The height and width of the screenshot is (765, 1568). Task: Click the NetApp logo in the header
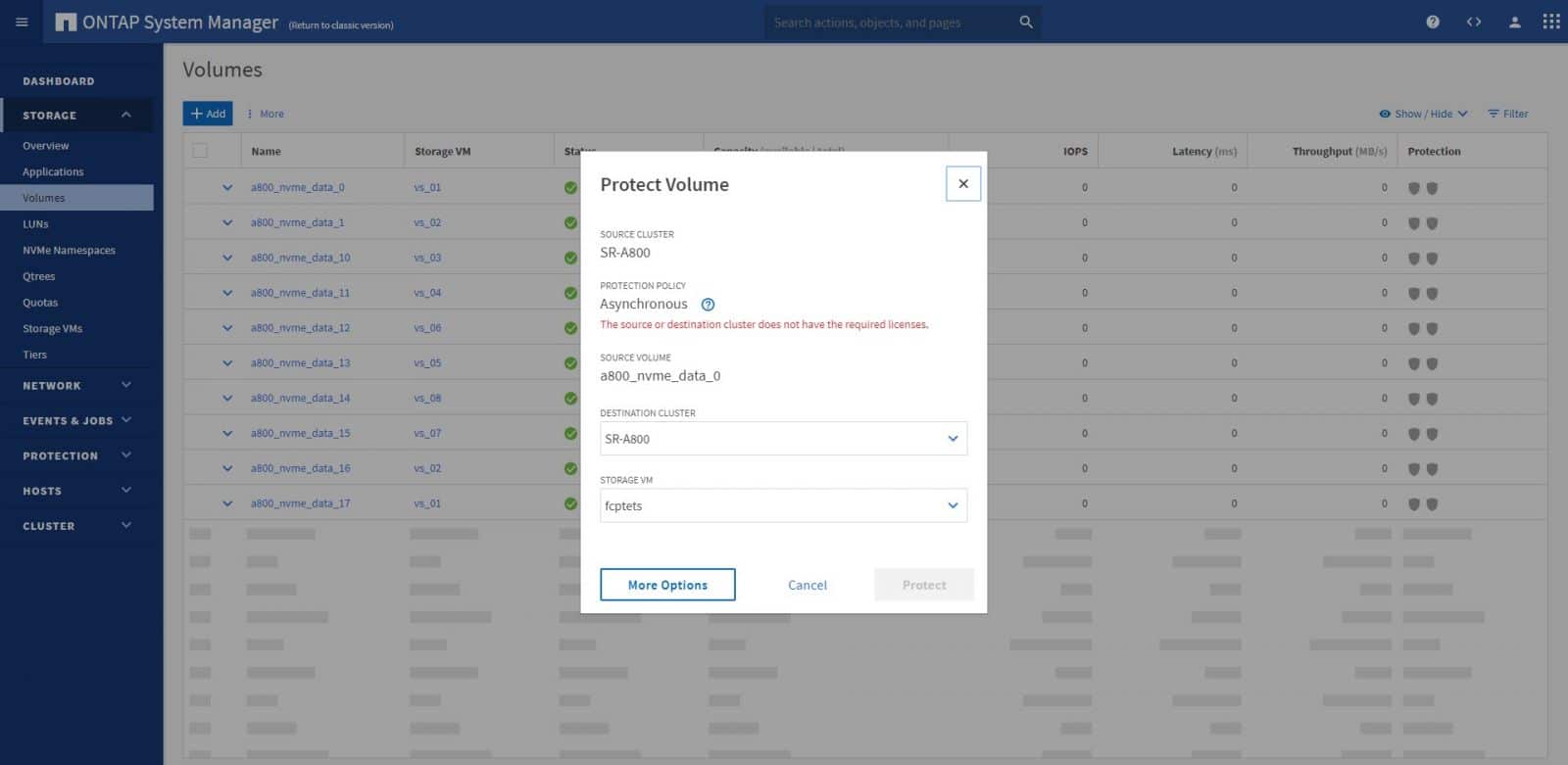[x=66, y=22]
